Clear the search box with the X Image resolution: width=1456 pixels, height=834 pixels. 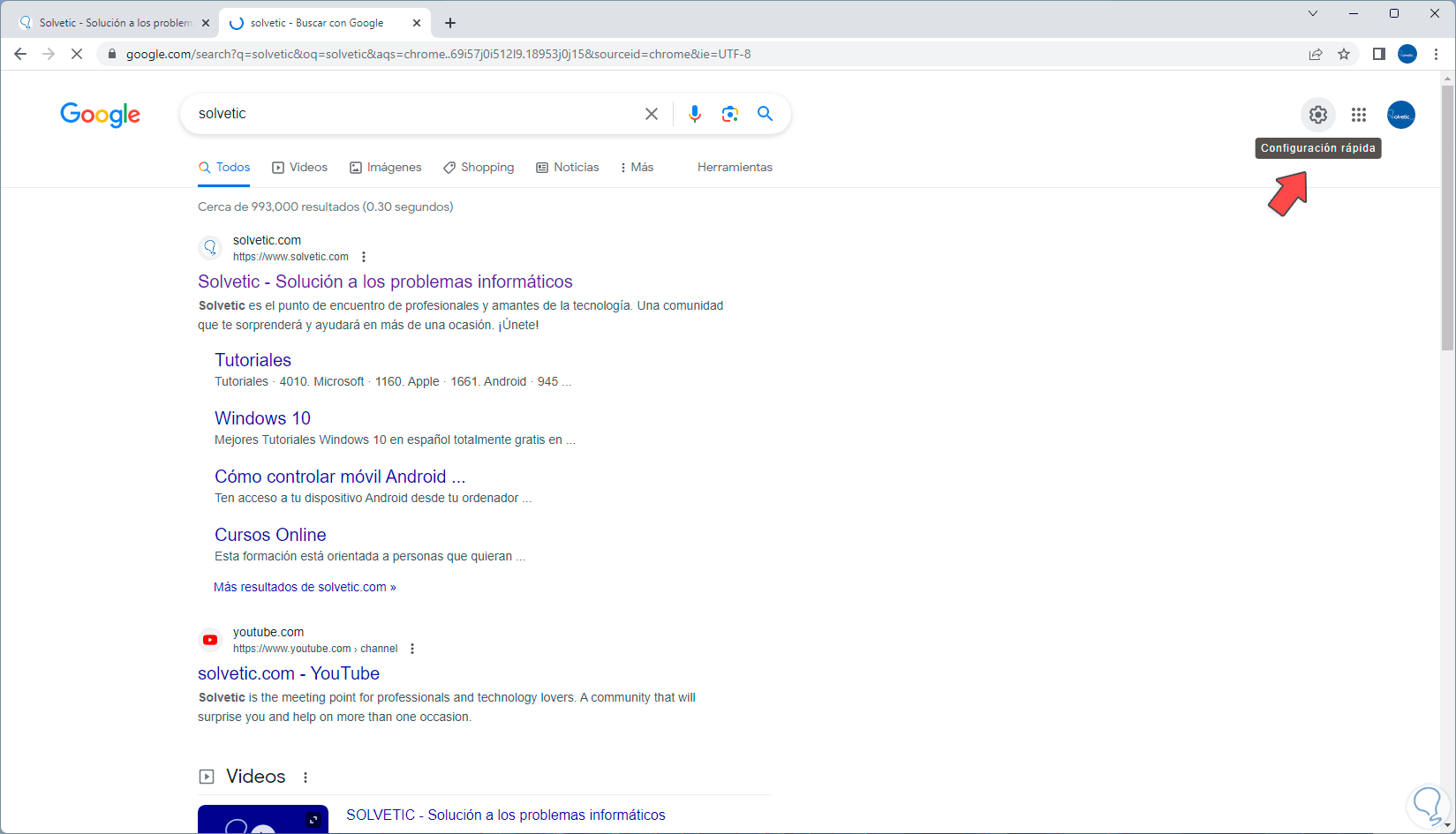[x=652, y=114]
